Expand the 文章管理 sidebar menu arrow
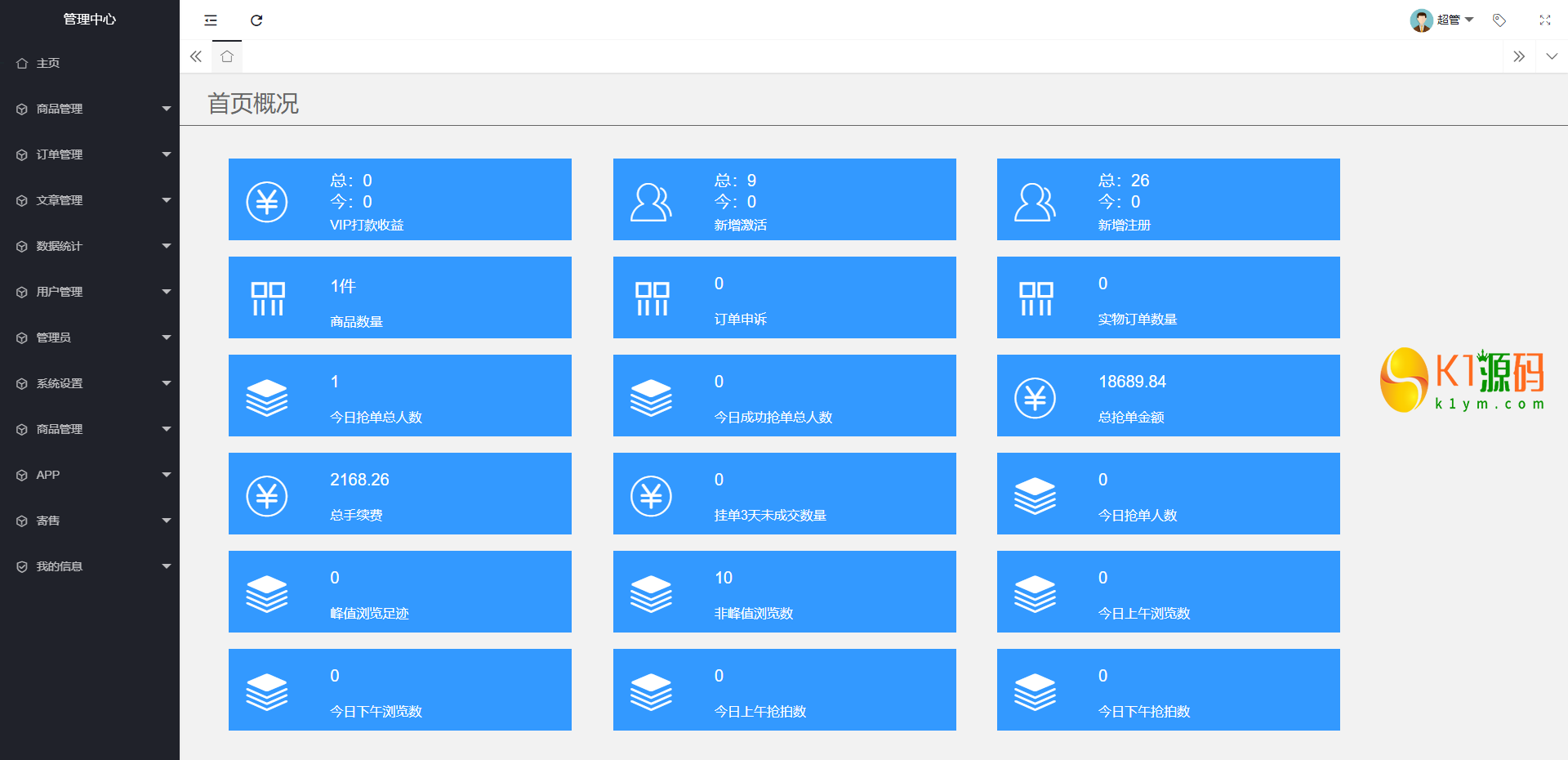Screen dimensions: 1568x760 point(167,200)
